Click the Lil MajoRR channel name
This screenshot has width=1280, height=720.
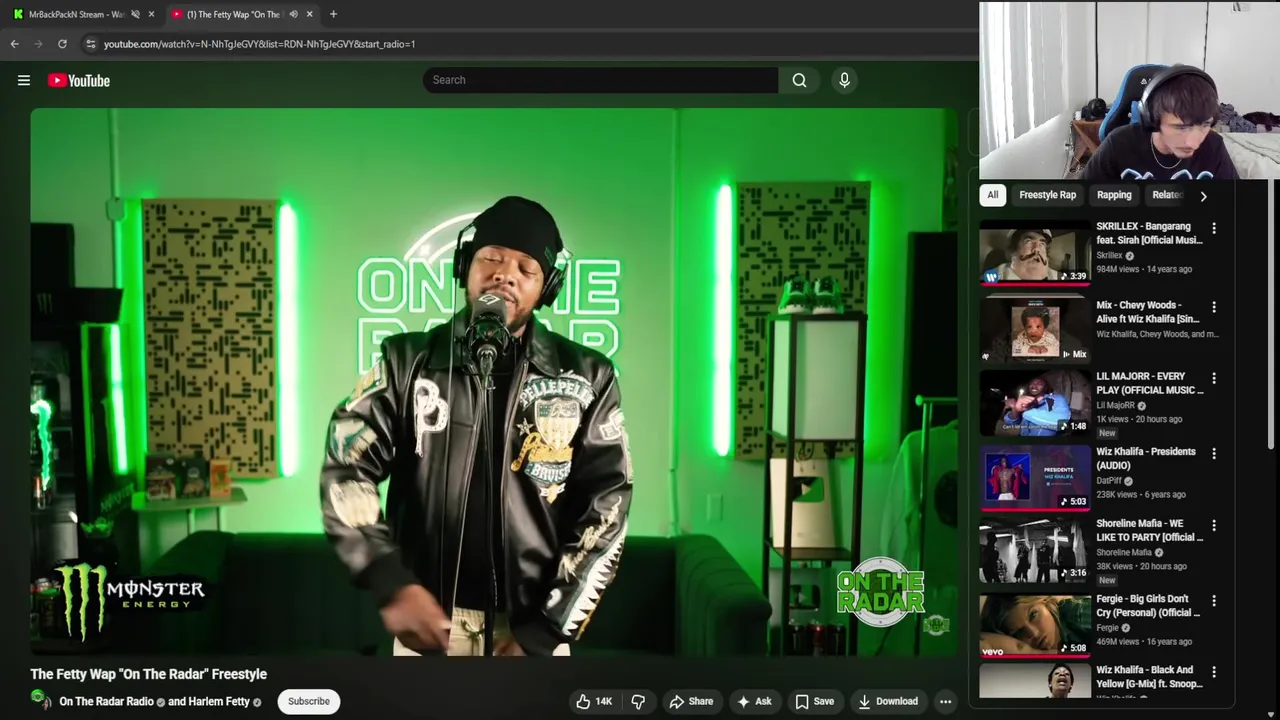1115,405
